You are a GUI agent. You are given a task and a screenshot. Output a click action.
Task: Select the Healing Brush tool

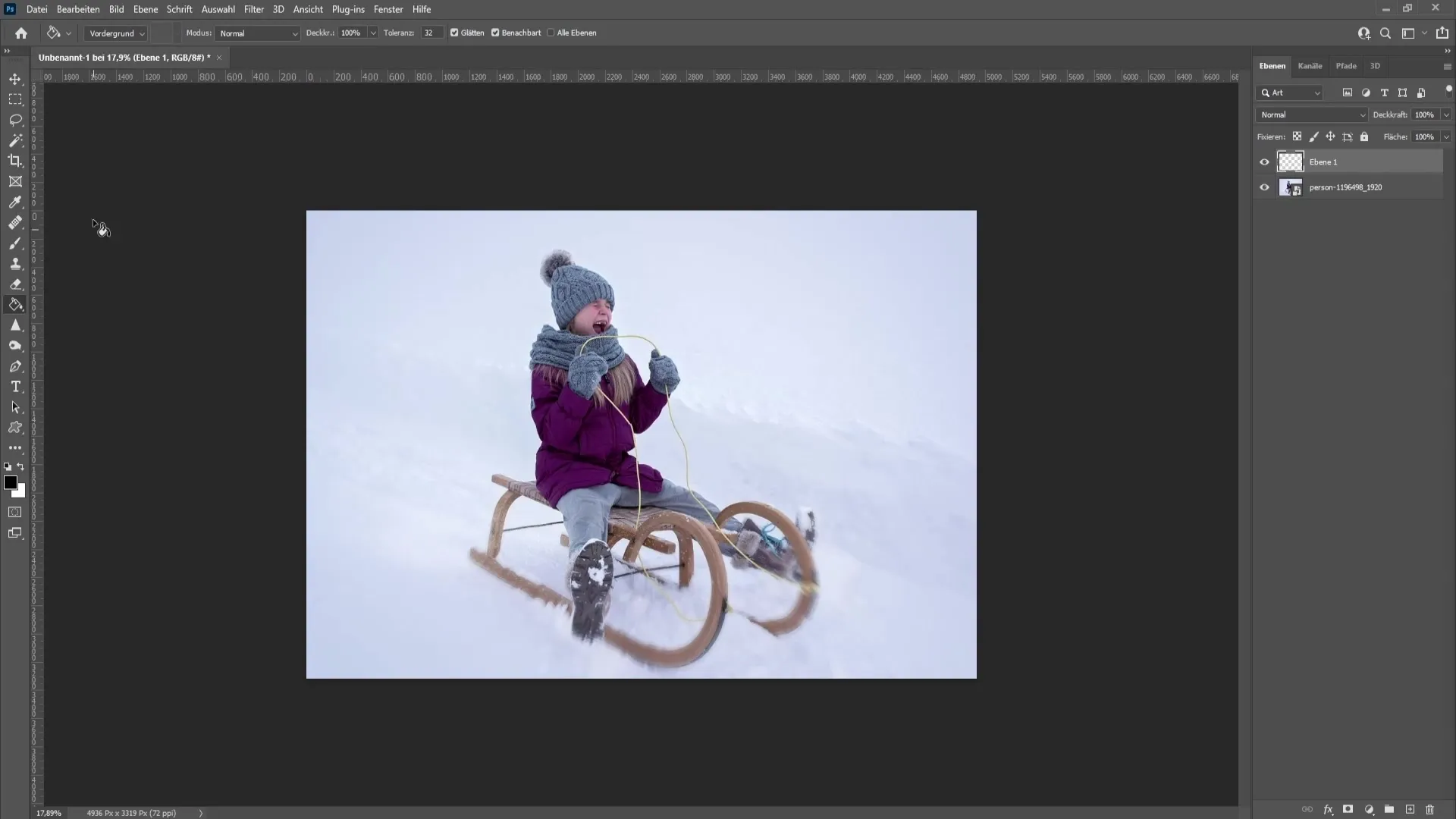click(x=14, y=222)
